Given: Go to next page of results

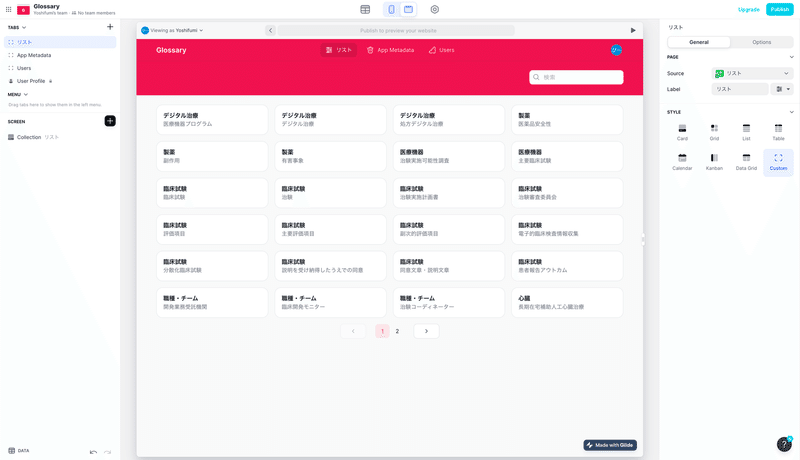Looking at the screenshot, I should coord(427,331).
